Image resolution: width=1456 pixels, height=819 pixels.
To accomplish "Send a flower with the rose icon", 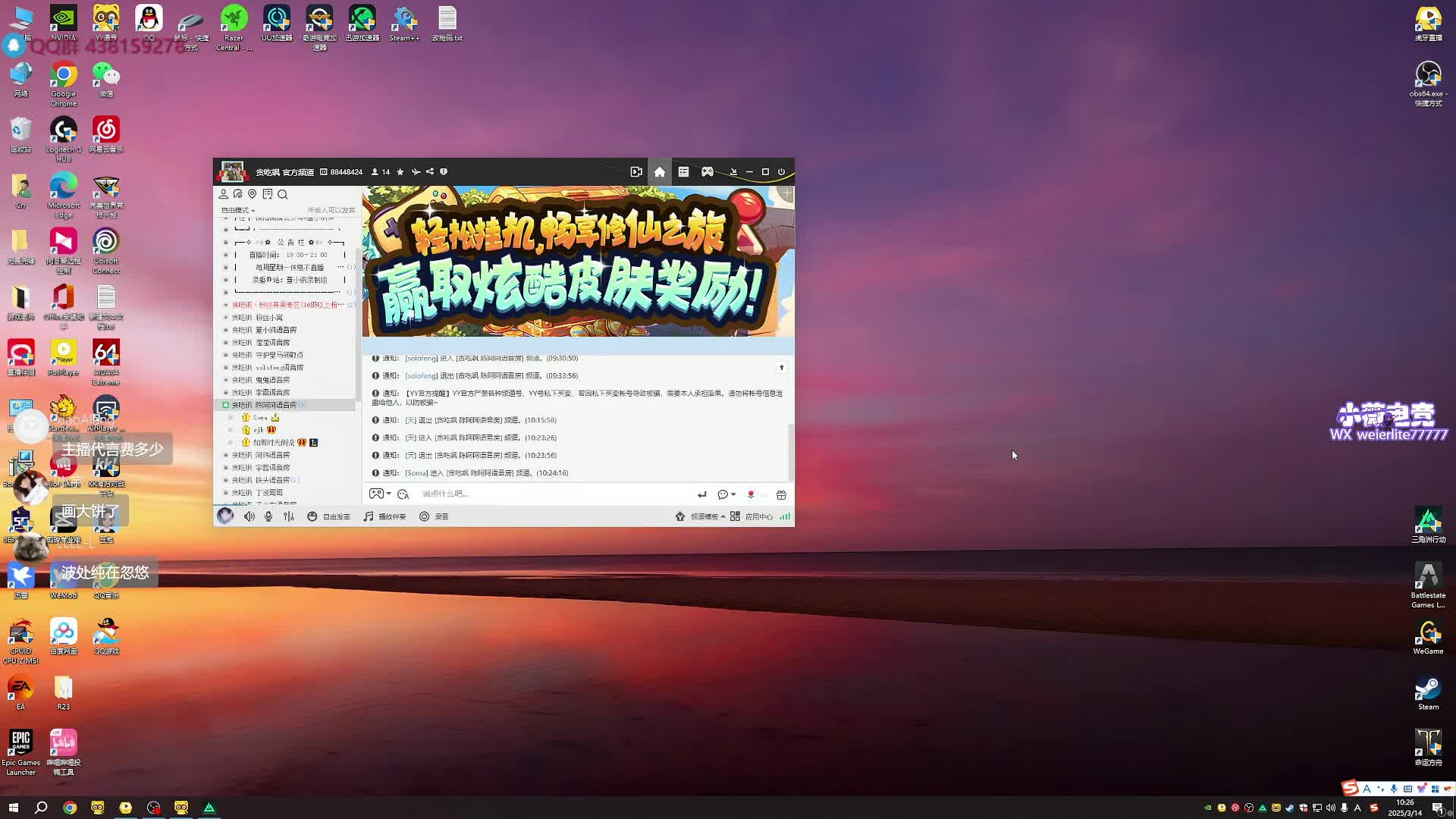I will click(x=751, y=494).
